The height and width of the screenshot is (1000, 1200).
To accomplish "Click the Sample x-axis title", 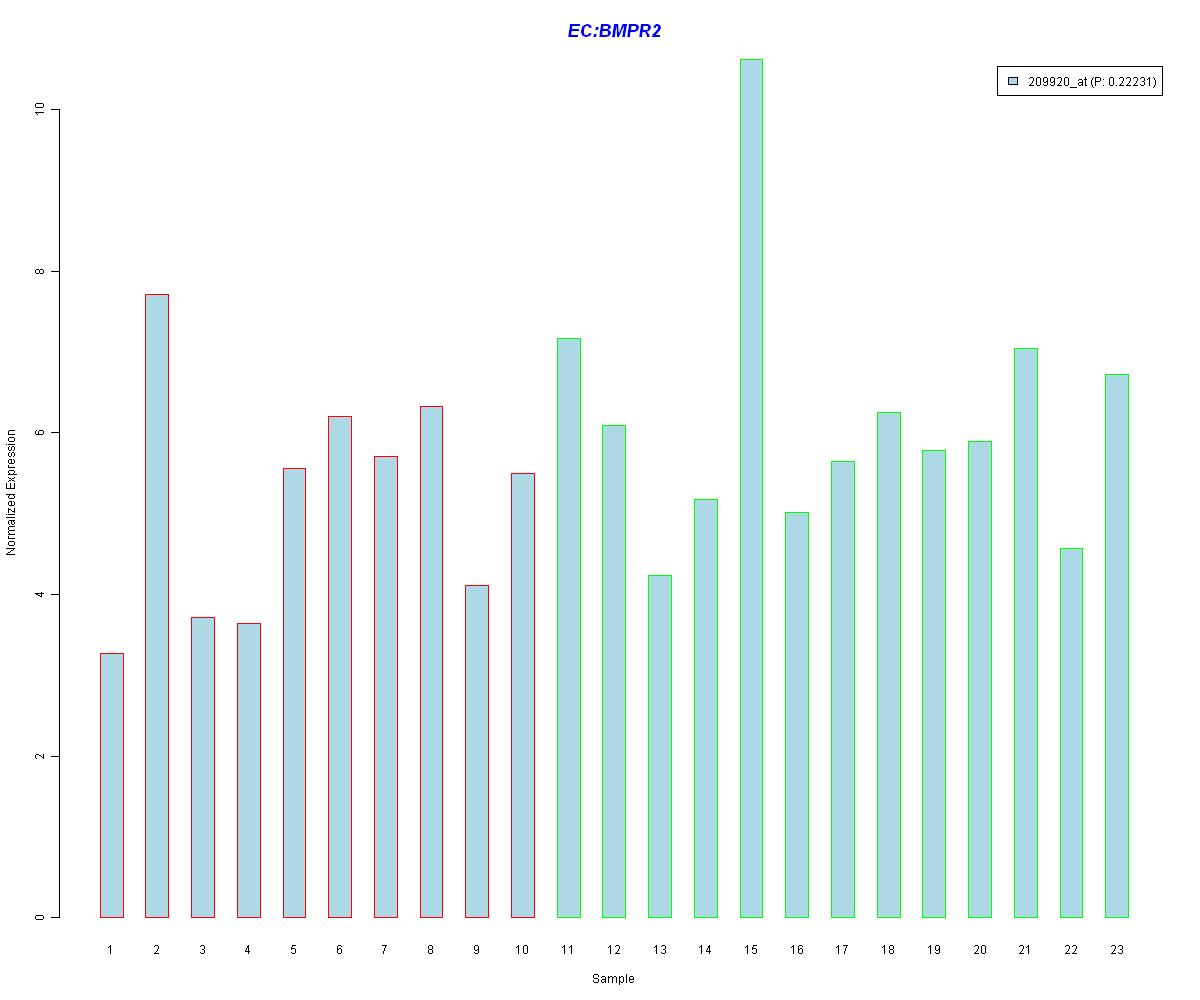I will (613, 979).
